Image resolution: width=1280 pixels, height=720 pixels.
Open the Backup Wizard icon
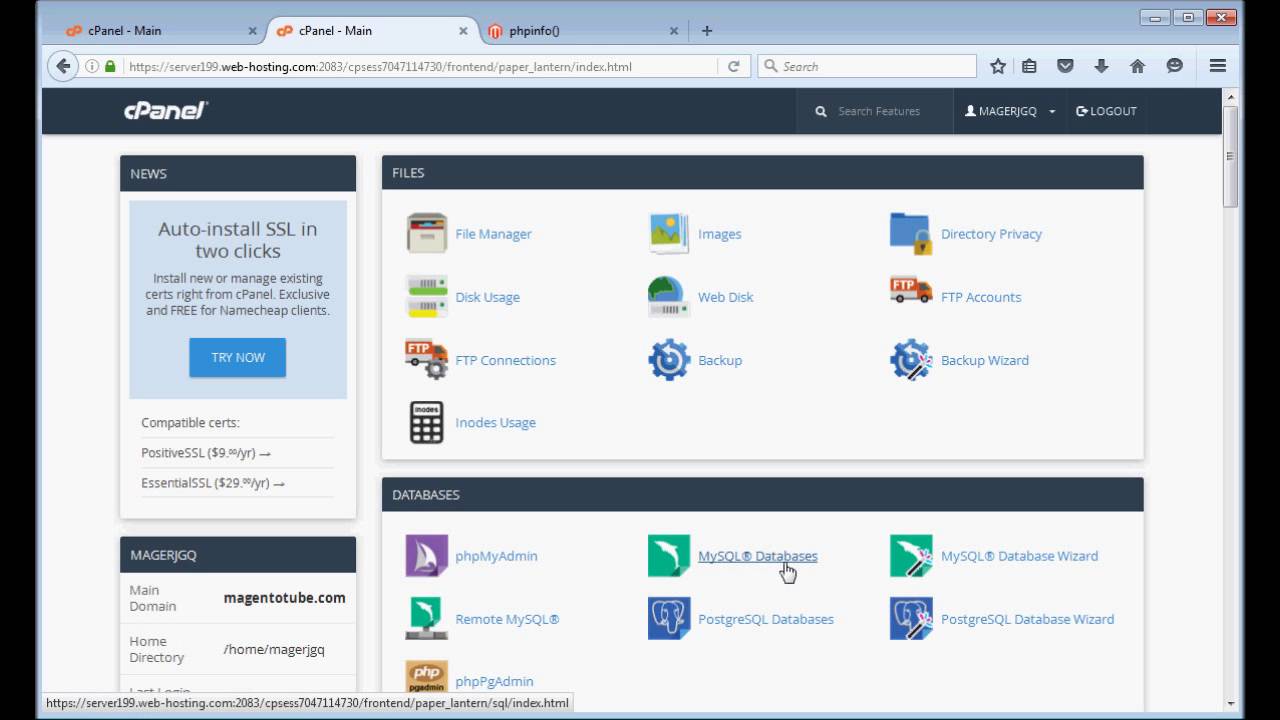click(911, 359)
